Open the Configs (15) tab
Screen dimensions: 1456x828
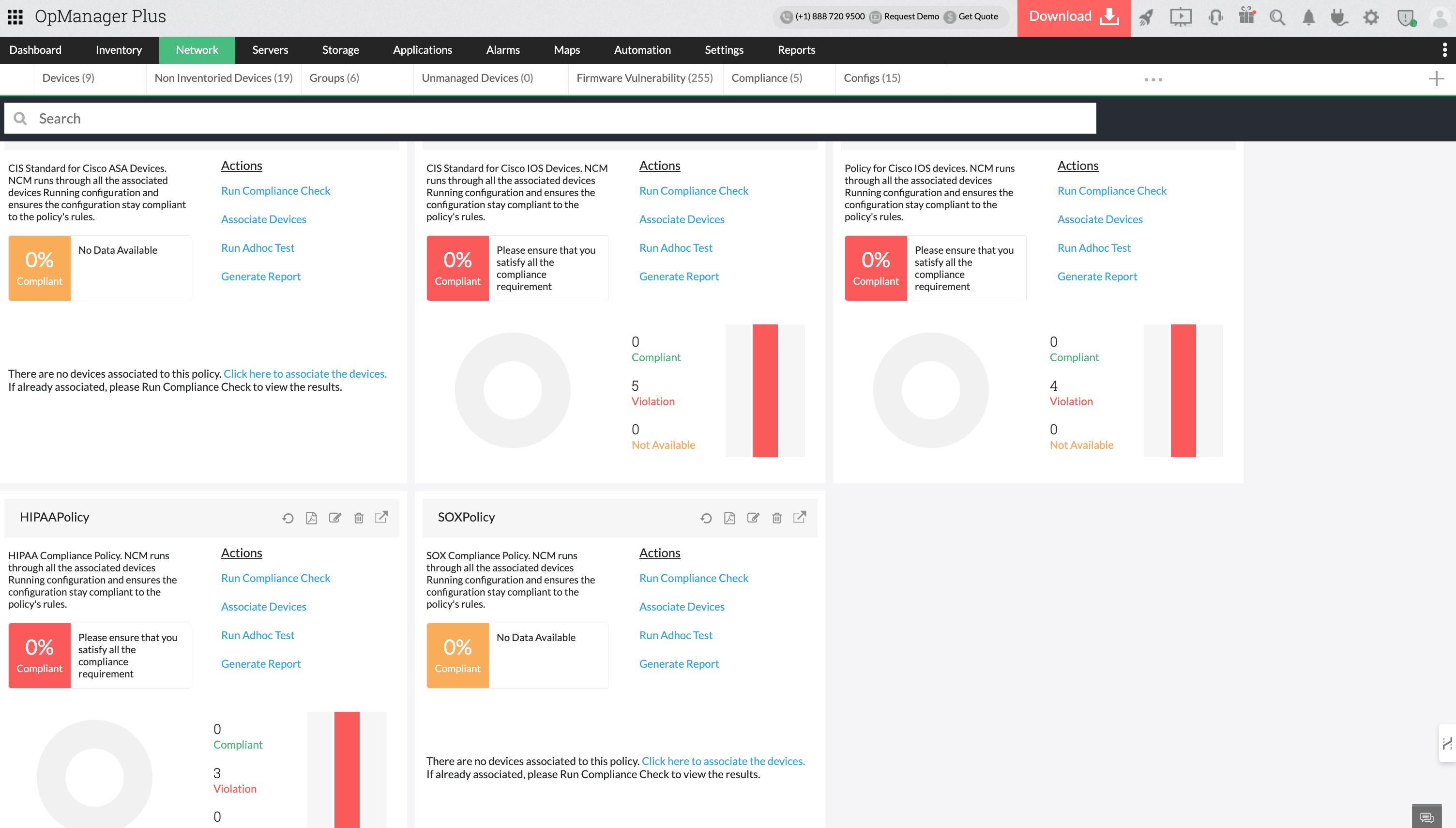872,78
